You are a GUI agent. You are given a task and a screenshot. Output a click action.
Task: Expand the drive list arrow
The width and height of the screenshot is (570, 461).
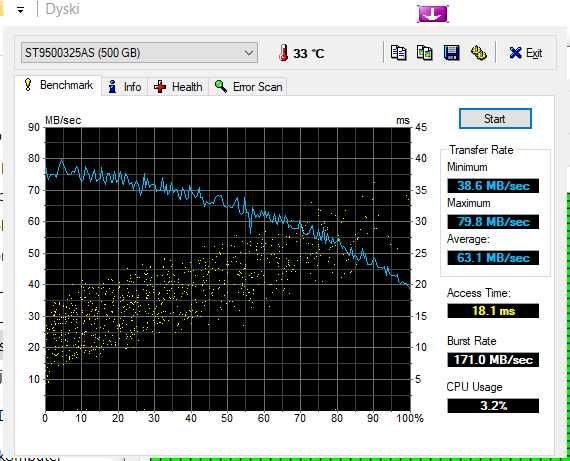(249, 53)
